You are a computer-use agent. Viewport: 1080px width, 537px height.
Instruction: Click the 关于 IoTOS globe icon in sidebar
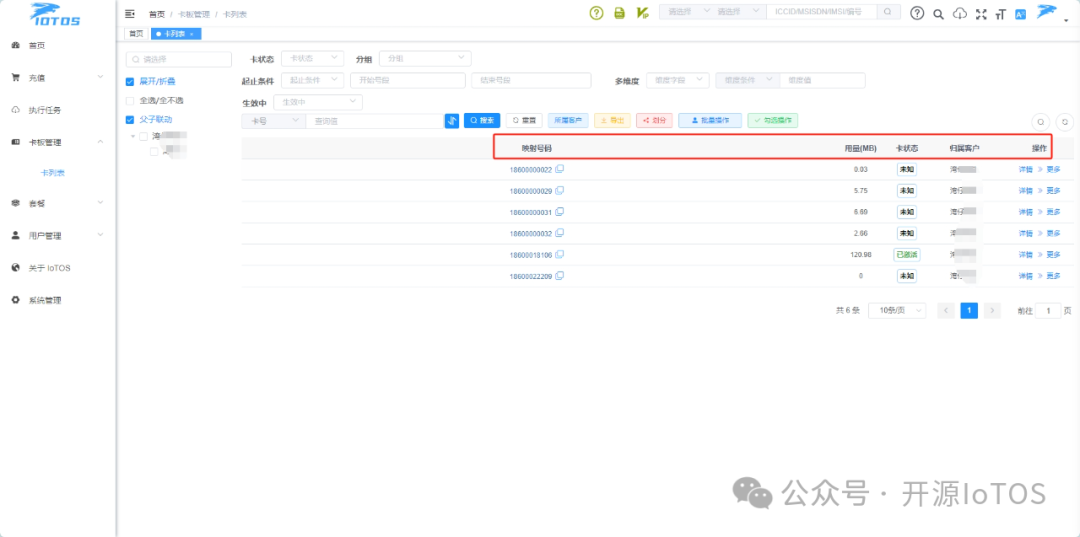(x=16, y=267)
